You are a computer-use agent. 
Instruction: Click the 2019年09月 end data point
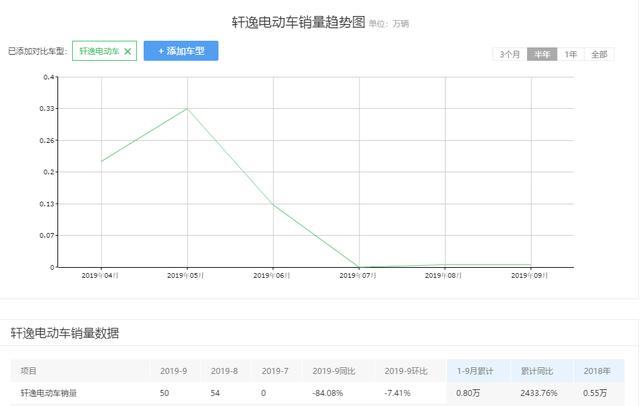click(531, 265)
